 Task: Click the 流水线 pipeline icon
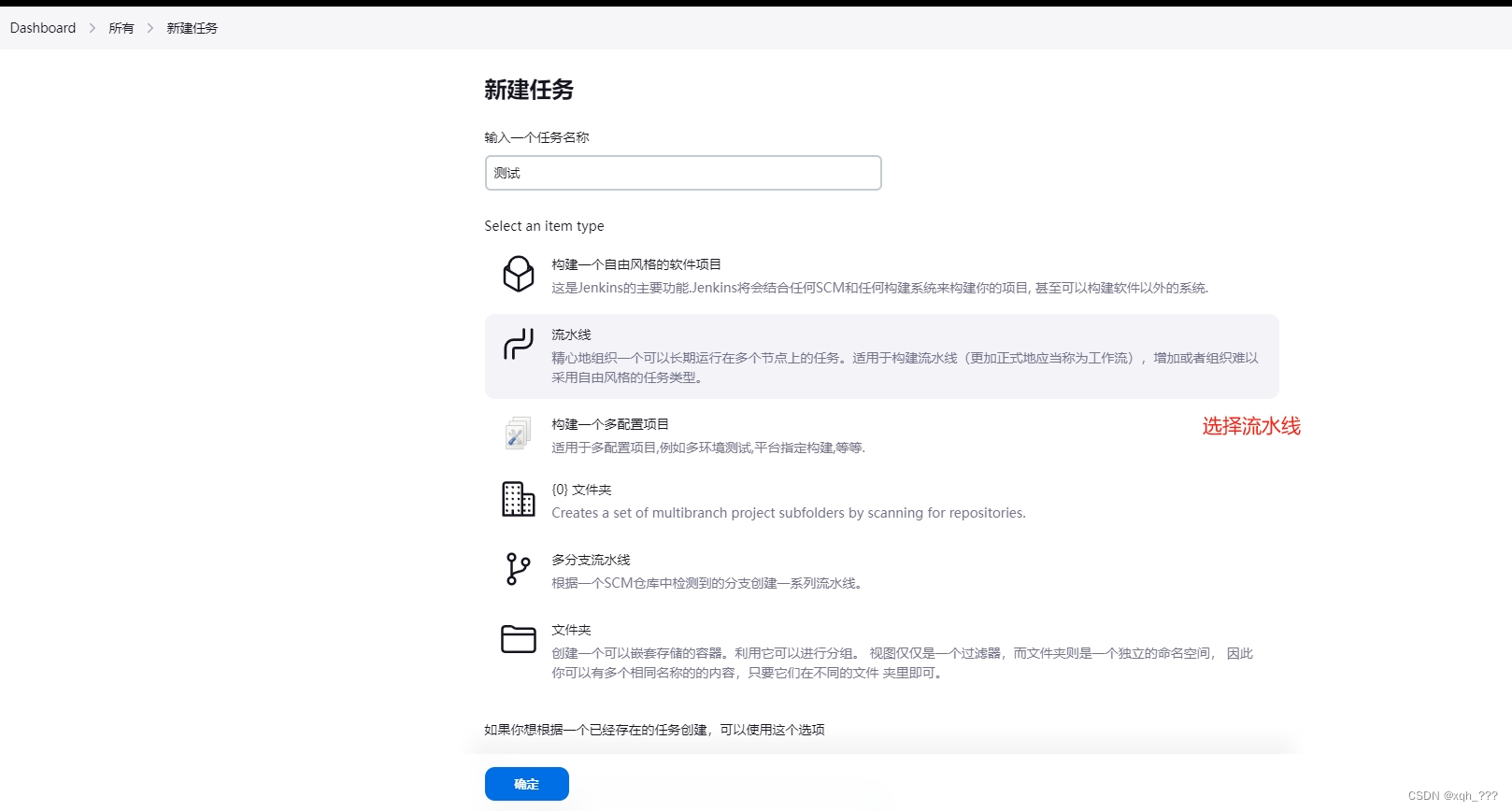(x=519, y=344)
